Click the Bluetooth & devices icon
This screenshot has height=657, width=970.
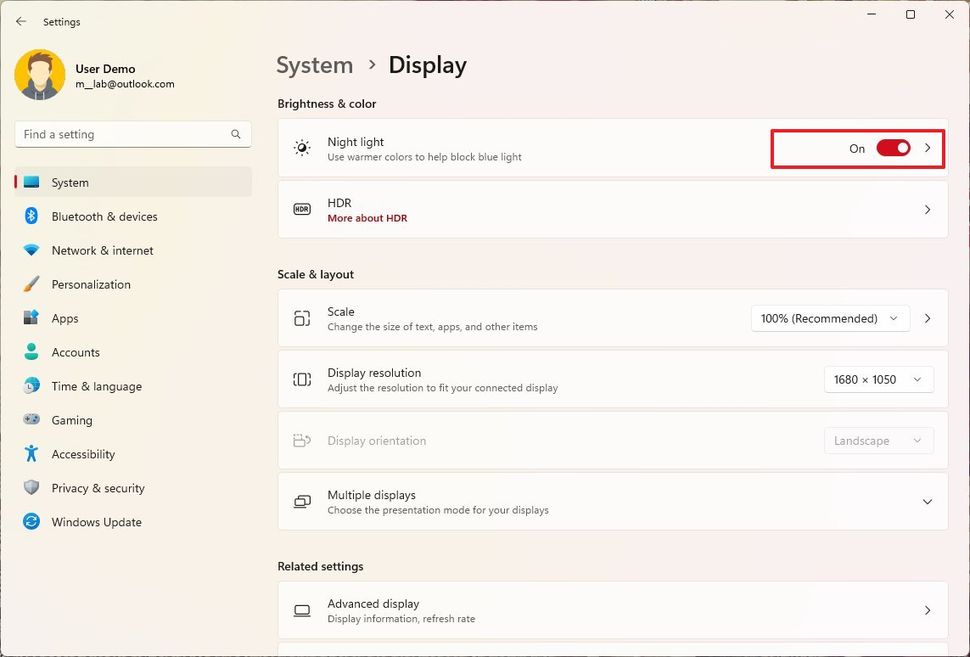(31, 216)
